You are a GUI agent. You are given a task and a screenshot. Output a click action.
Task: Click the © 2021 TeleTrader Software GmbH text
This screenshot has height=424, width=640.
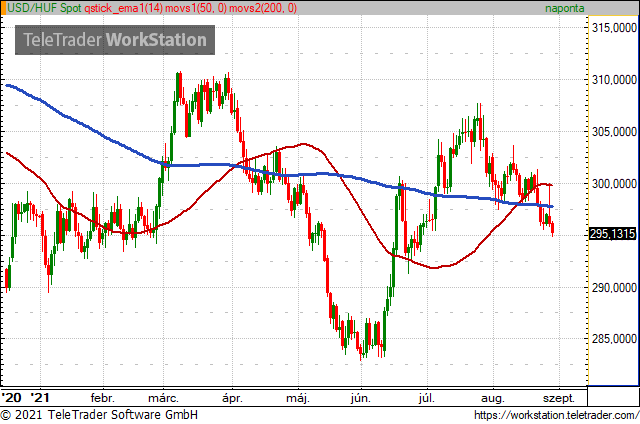tap(99, 415)
